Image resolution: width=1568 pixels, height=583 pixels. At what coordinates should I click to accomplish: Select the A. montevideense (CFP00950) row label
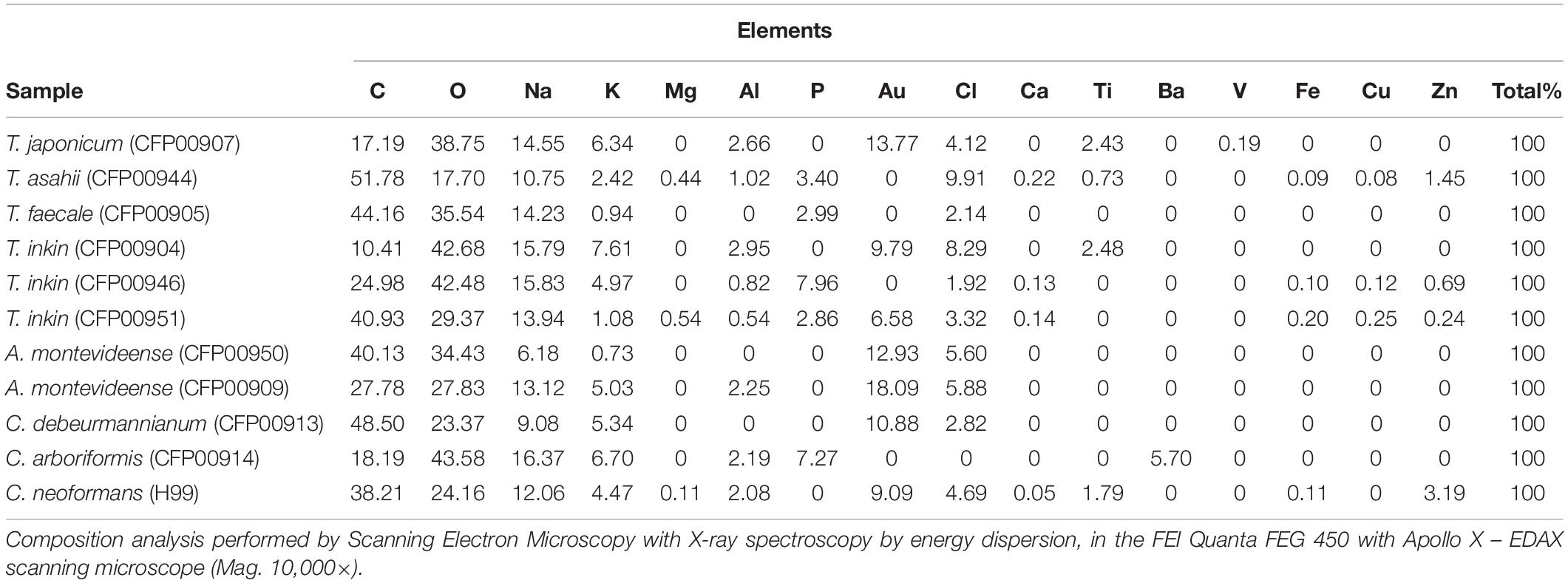click(147, 353)
